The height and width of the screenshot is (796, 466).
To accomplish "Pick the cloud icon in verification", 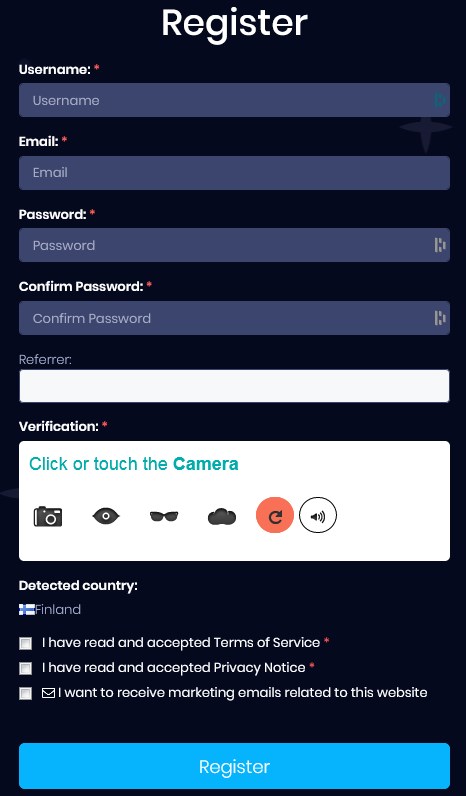I will 222,517.
